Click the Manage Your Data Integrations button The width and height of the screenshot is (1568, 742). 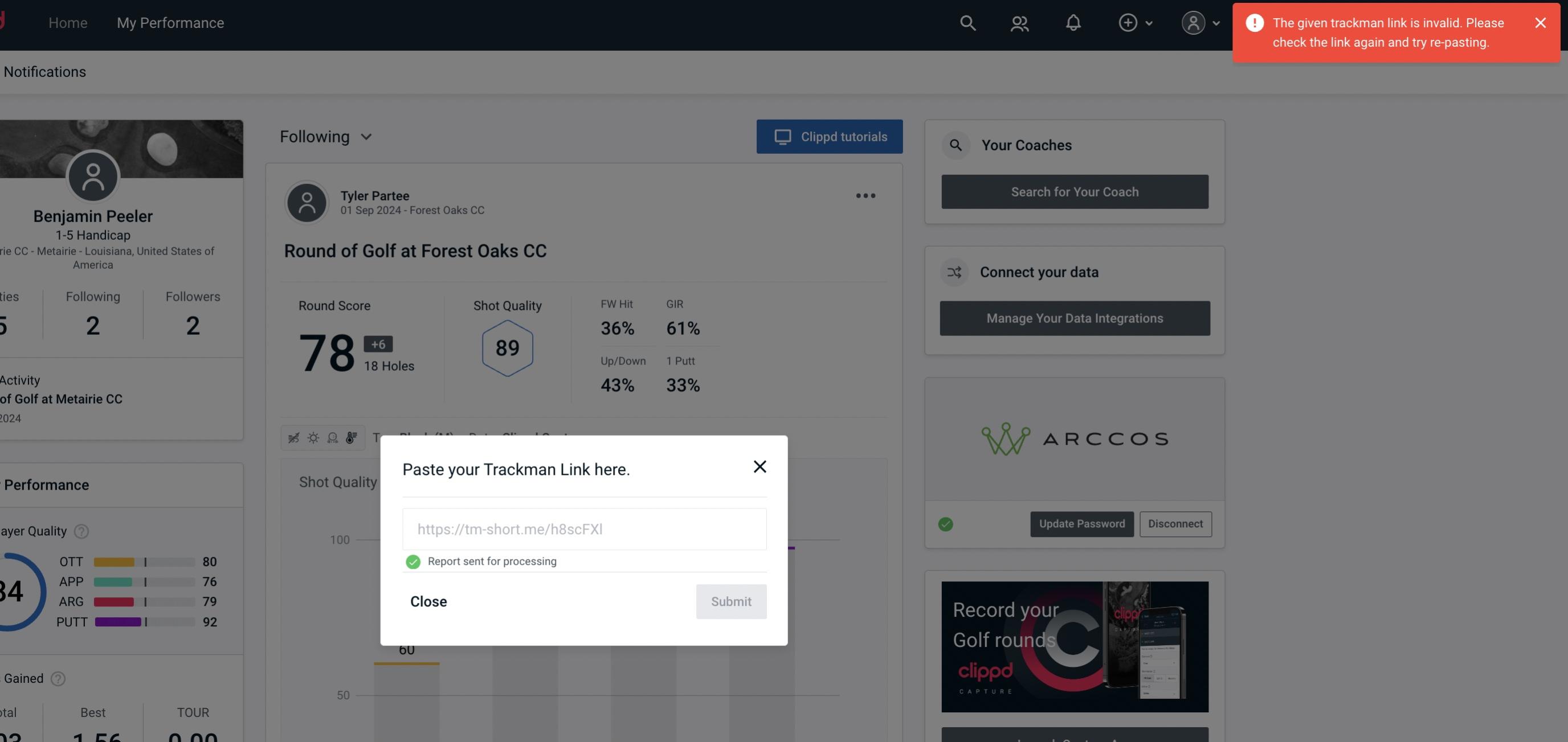point(1075,318)
